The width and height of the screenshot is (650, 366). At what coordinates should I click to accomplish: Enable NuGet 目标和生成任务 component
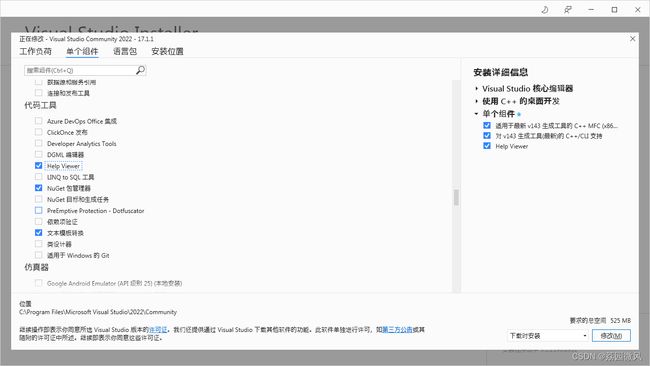point(39,199)
